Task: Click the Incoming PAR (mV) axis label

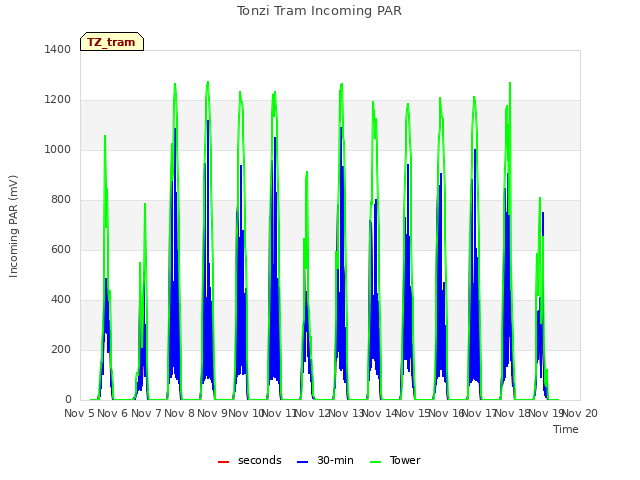Action: pyautogui.click(x=13, y=226)
